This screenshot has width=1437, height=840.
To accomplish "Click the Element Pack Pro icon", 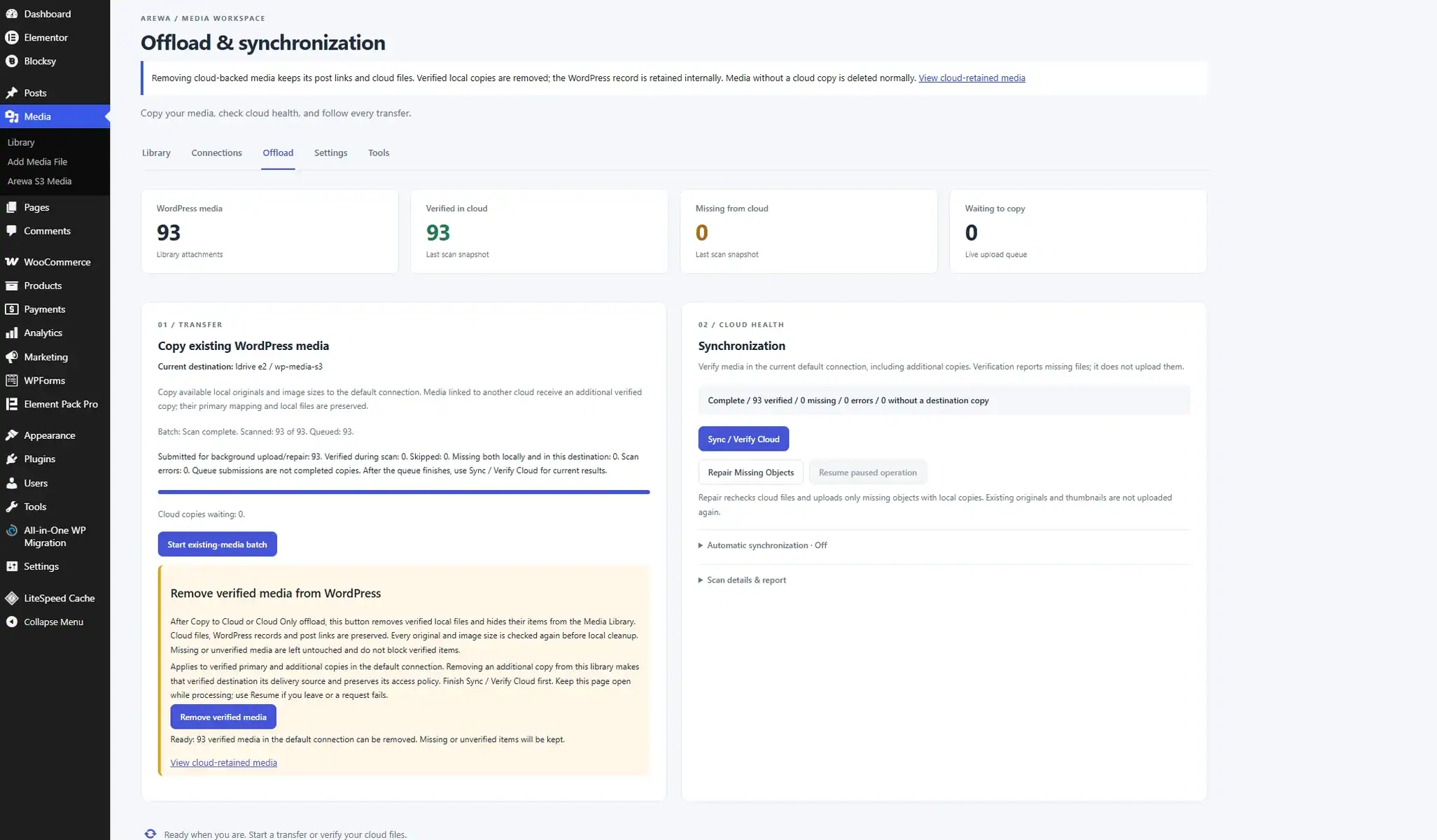I will (12, 405).
